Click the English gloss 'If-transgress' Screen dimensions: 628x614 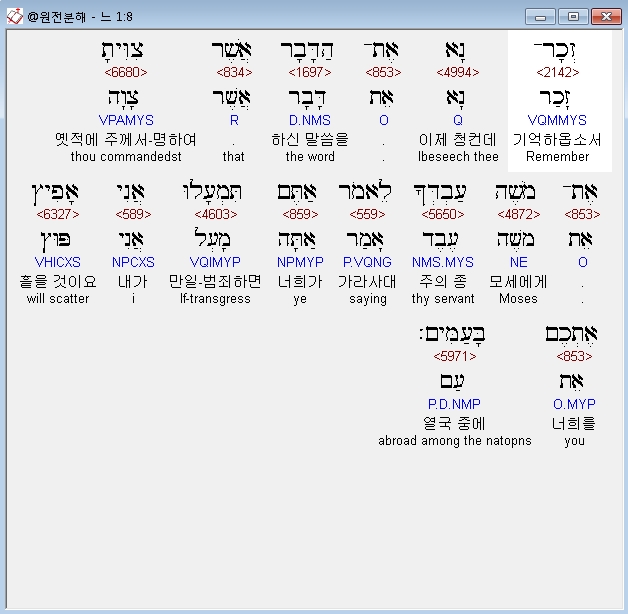(215, 299)
